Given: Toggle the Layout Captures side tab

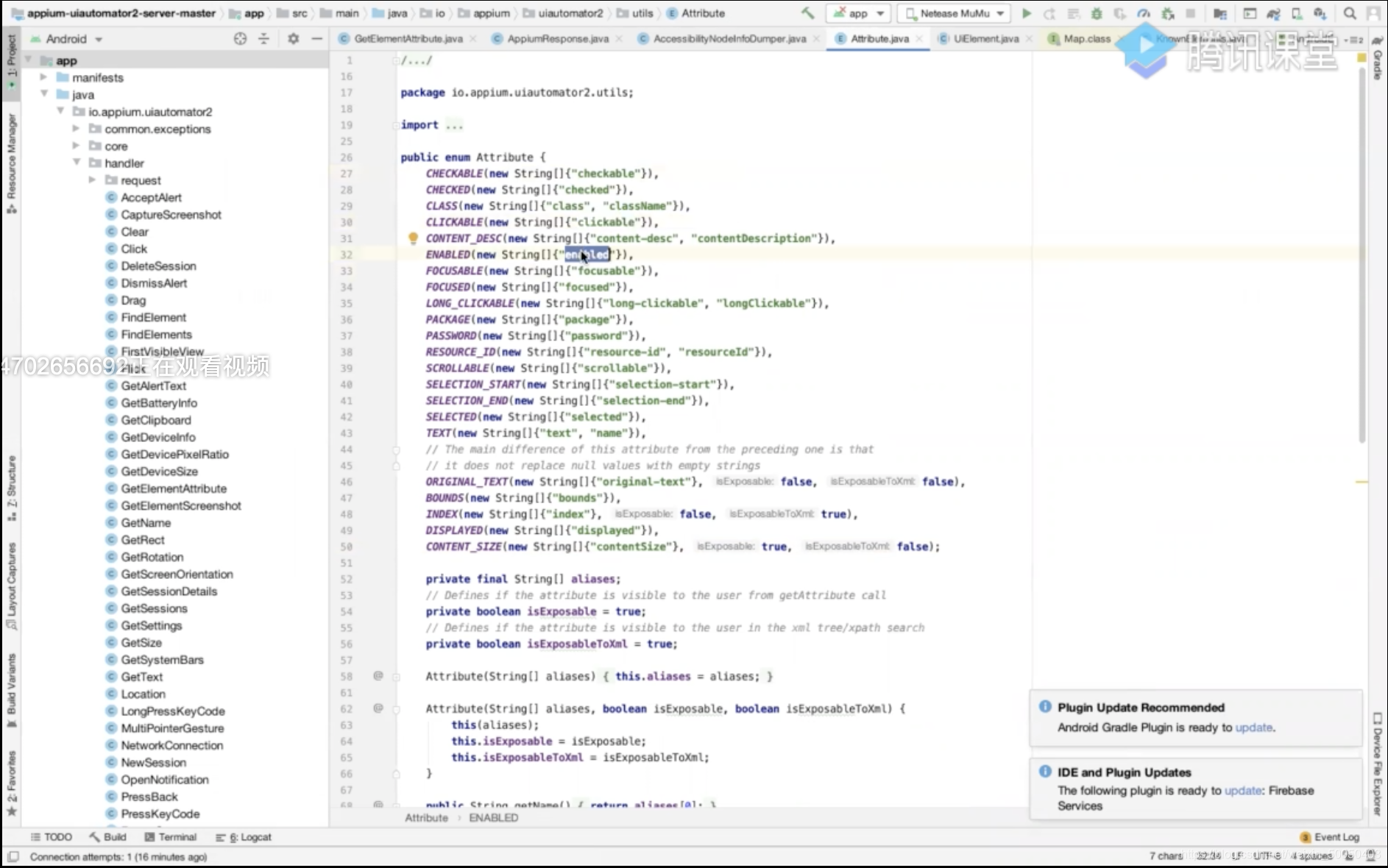Looking at the screenshot, I should [11, 586].
